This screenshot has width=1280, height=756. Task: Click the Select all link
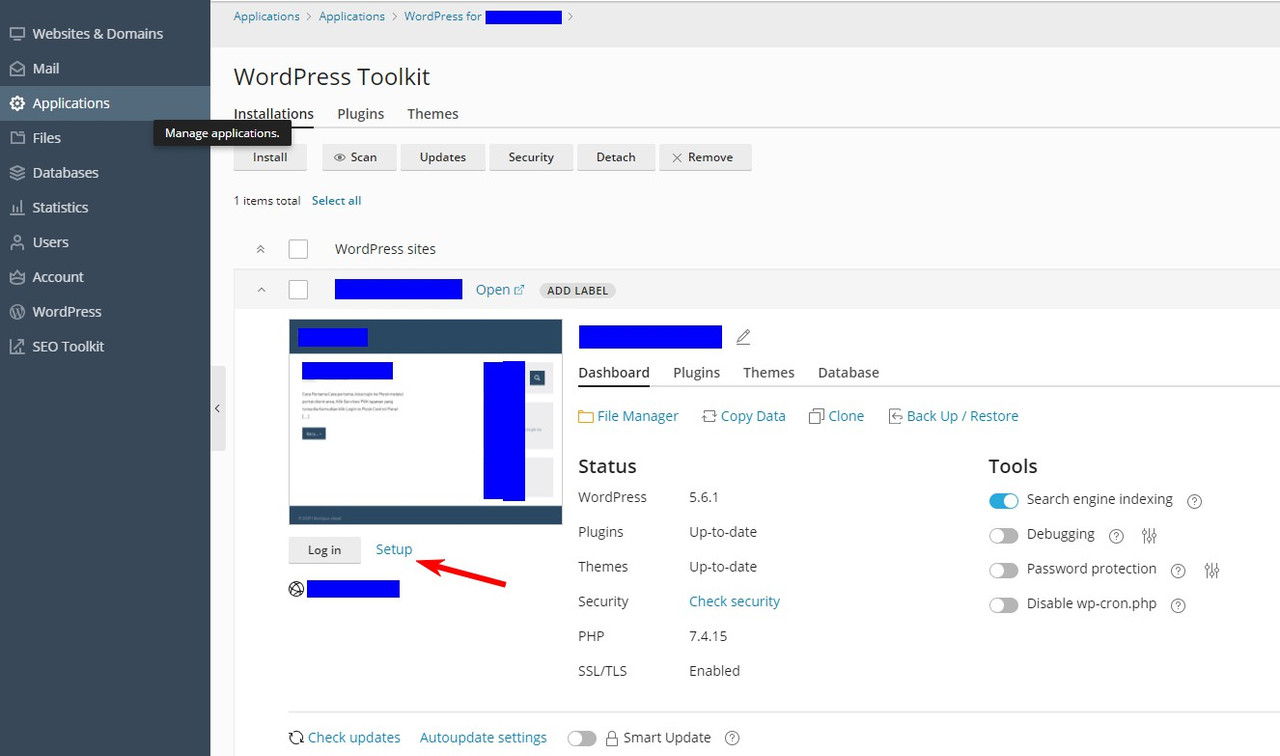pos(336,201)
